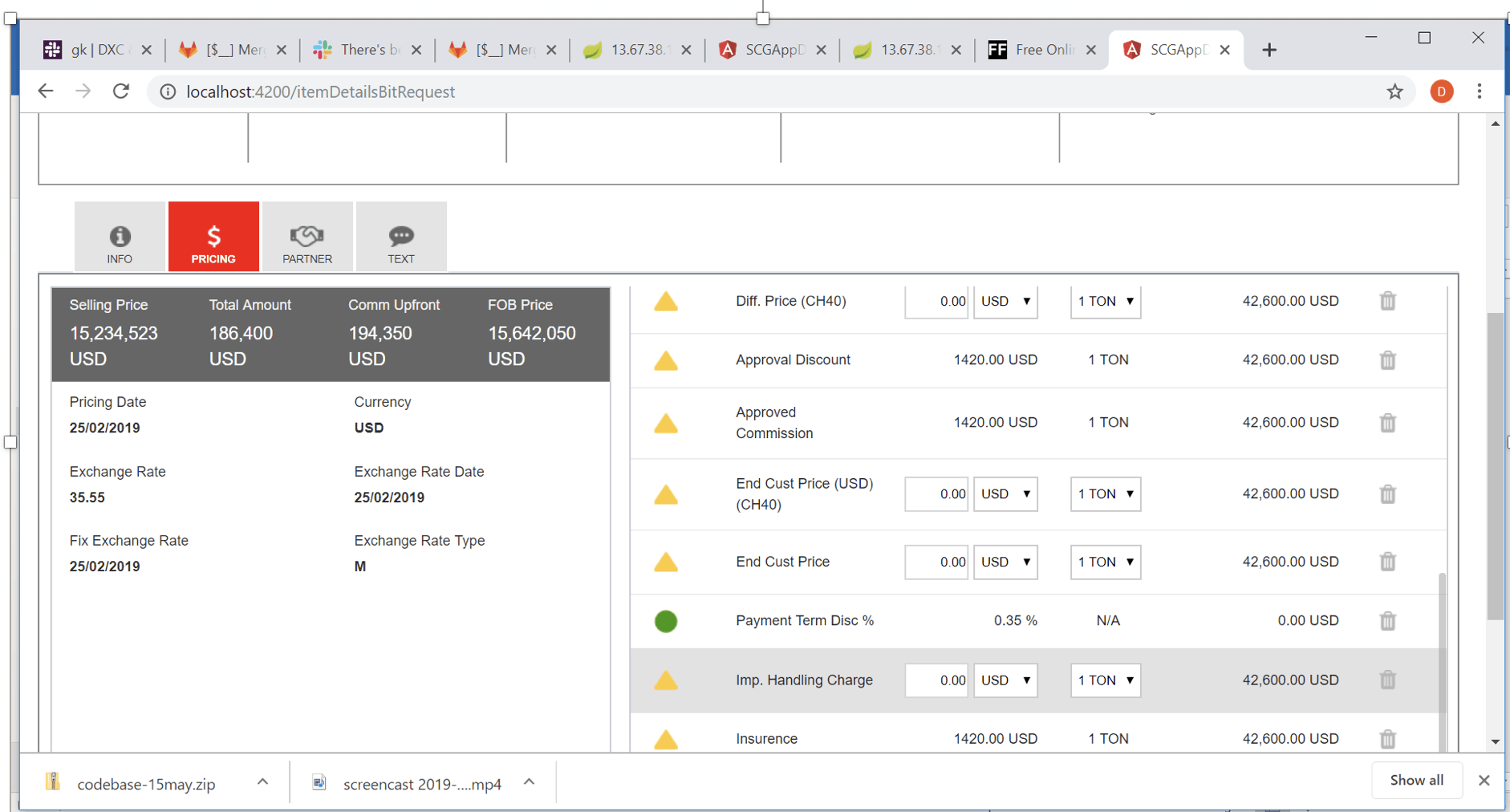The width and height of the screenshot is (1510, 812).
Task: Open USD currency dropdown for Imp. Handling Charge
Action: [x=1005, y=680]
